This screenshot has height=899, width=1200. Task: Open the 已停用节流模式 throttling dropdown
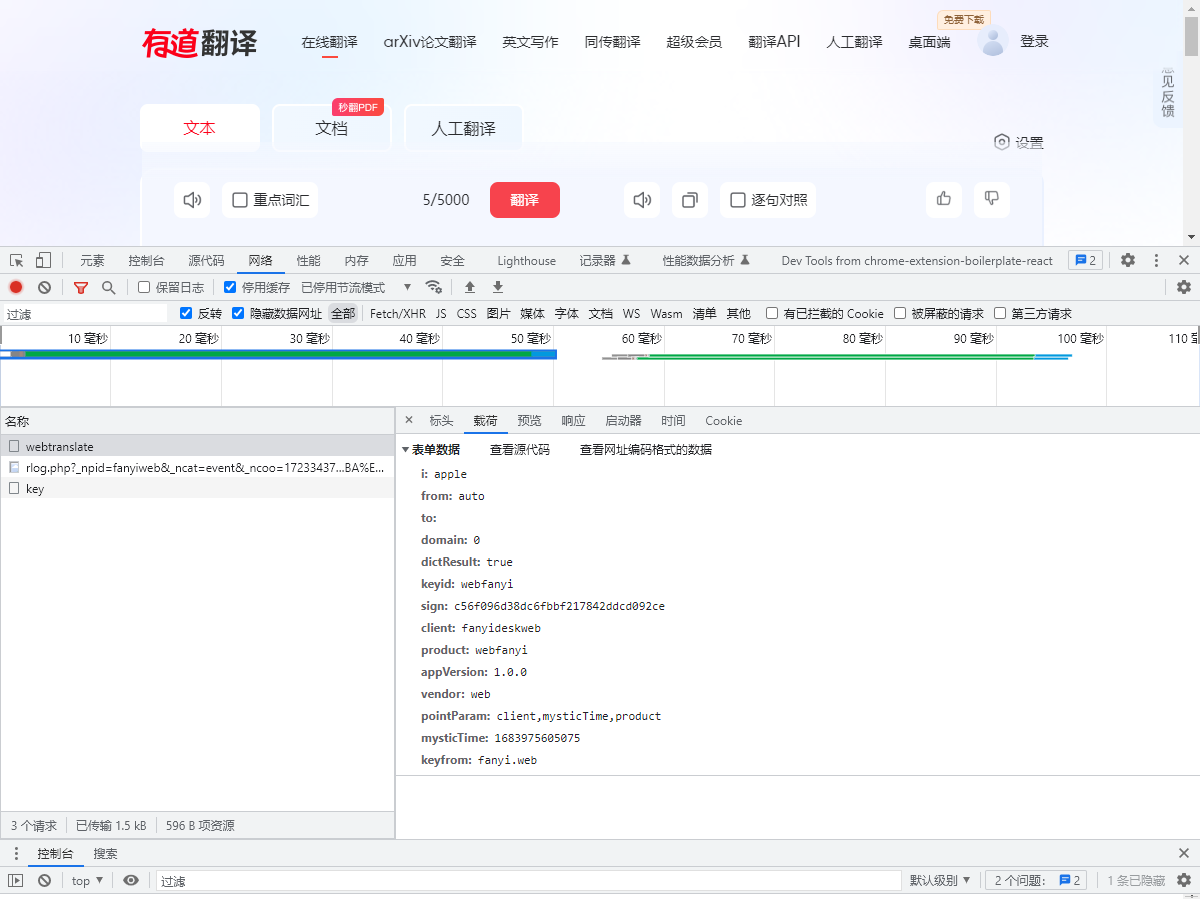[x=356, y=287]
